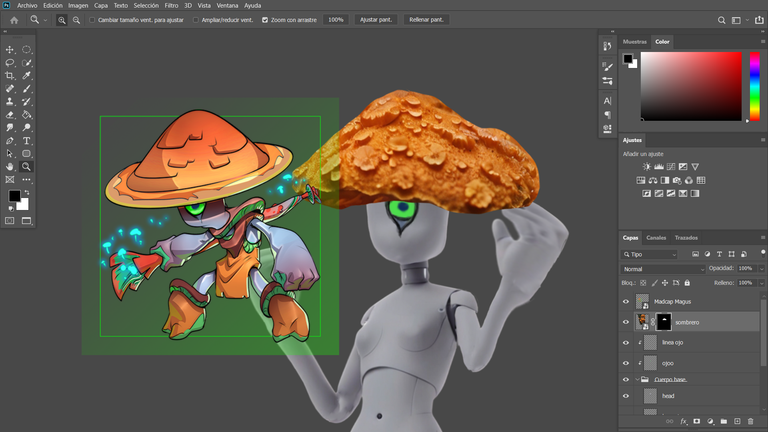Screen dimensions: 768x432
Task: Add a layer mask from Layers footer
Action: 696,421
